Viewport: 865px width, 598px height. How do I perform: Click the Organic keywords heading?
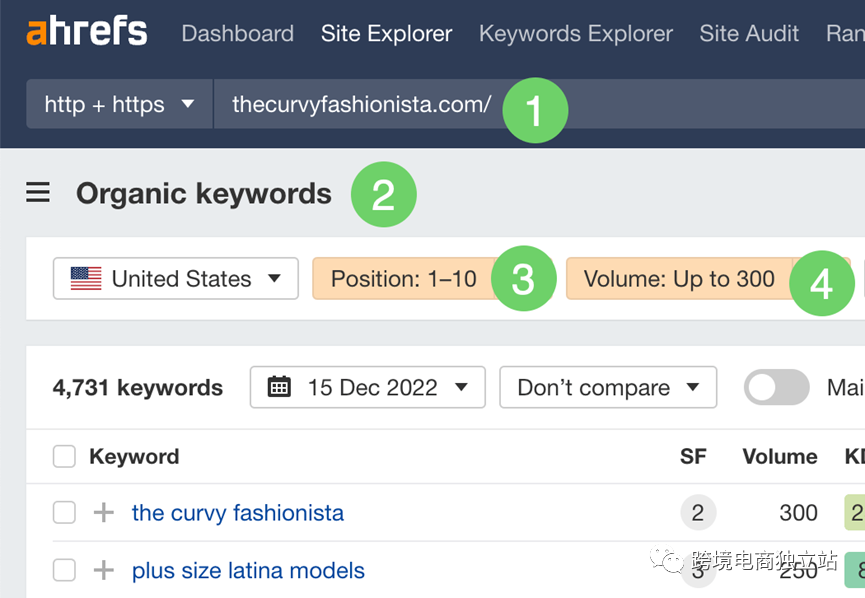(204, 193)
